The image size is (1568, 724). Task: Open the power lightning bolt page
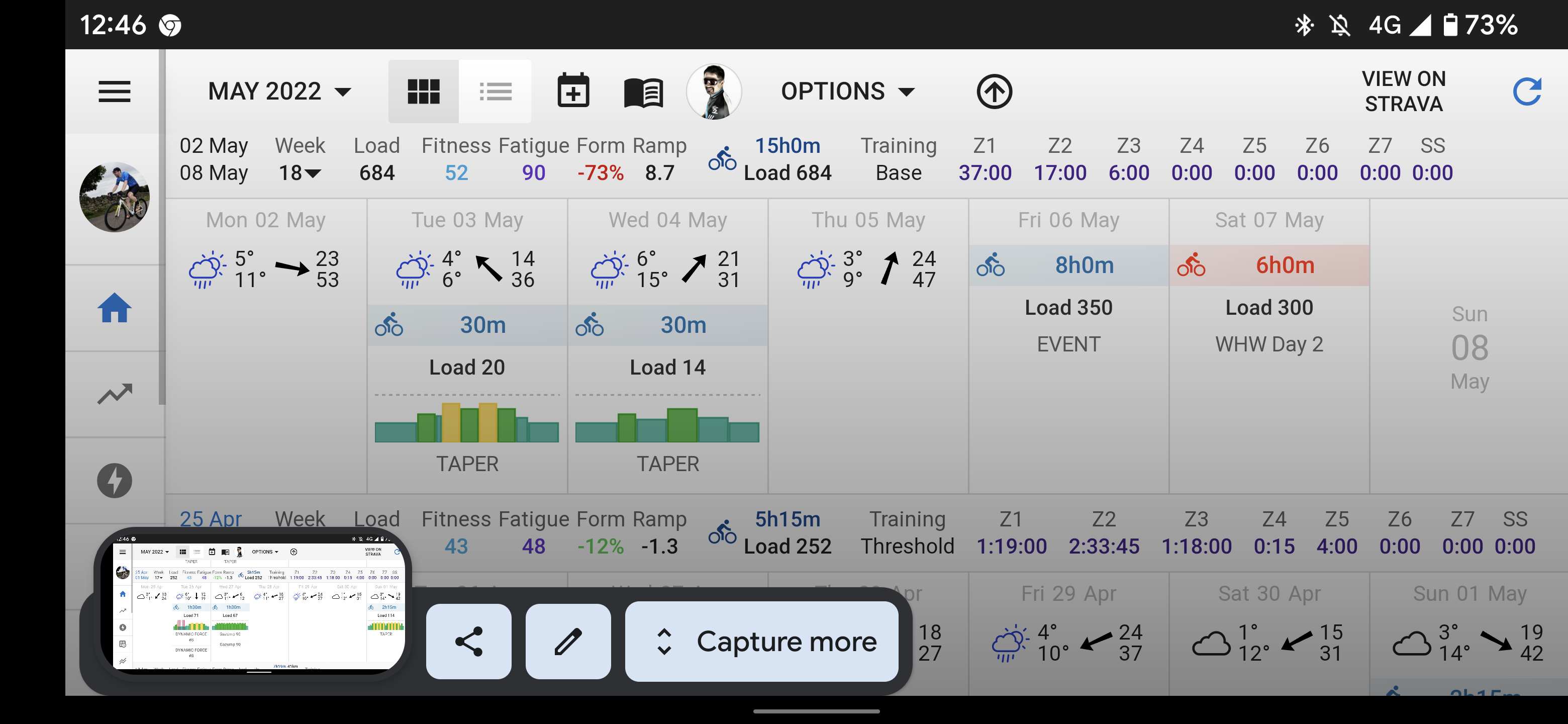[x=115, y=481]
